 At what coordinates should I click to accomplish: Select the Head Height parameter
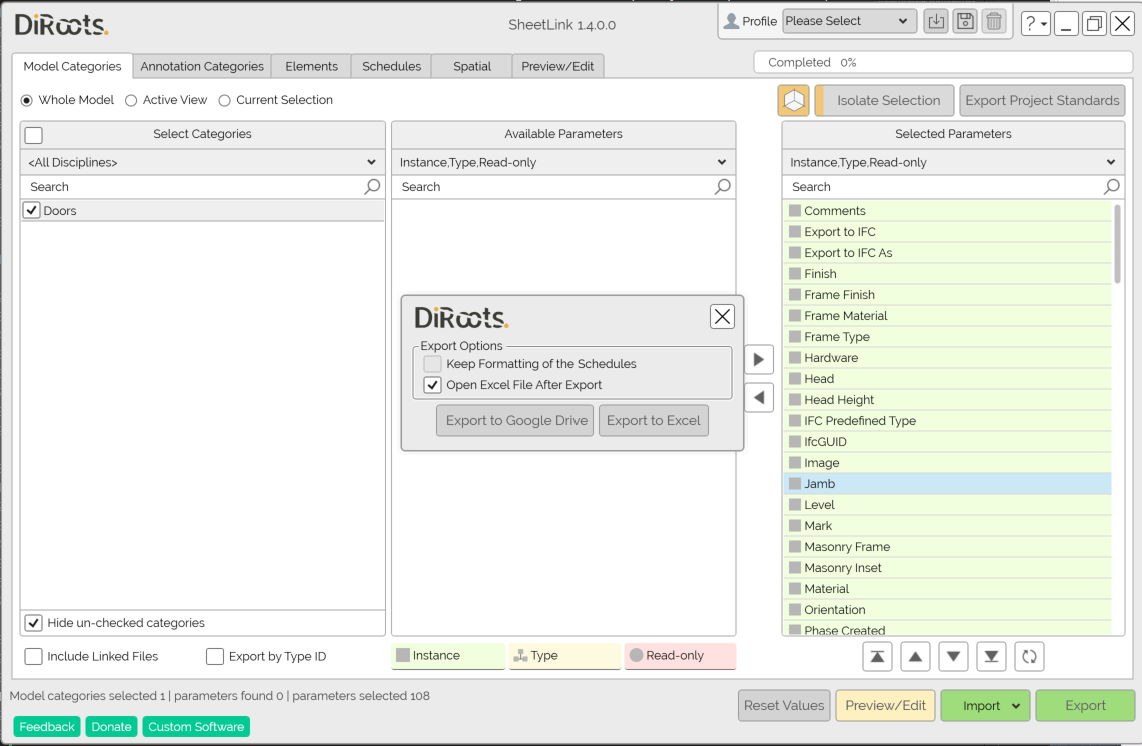point(948,400)
